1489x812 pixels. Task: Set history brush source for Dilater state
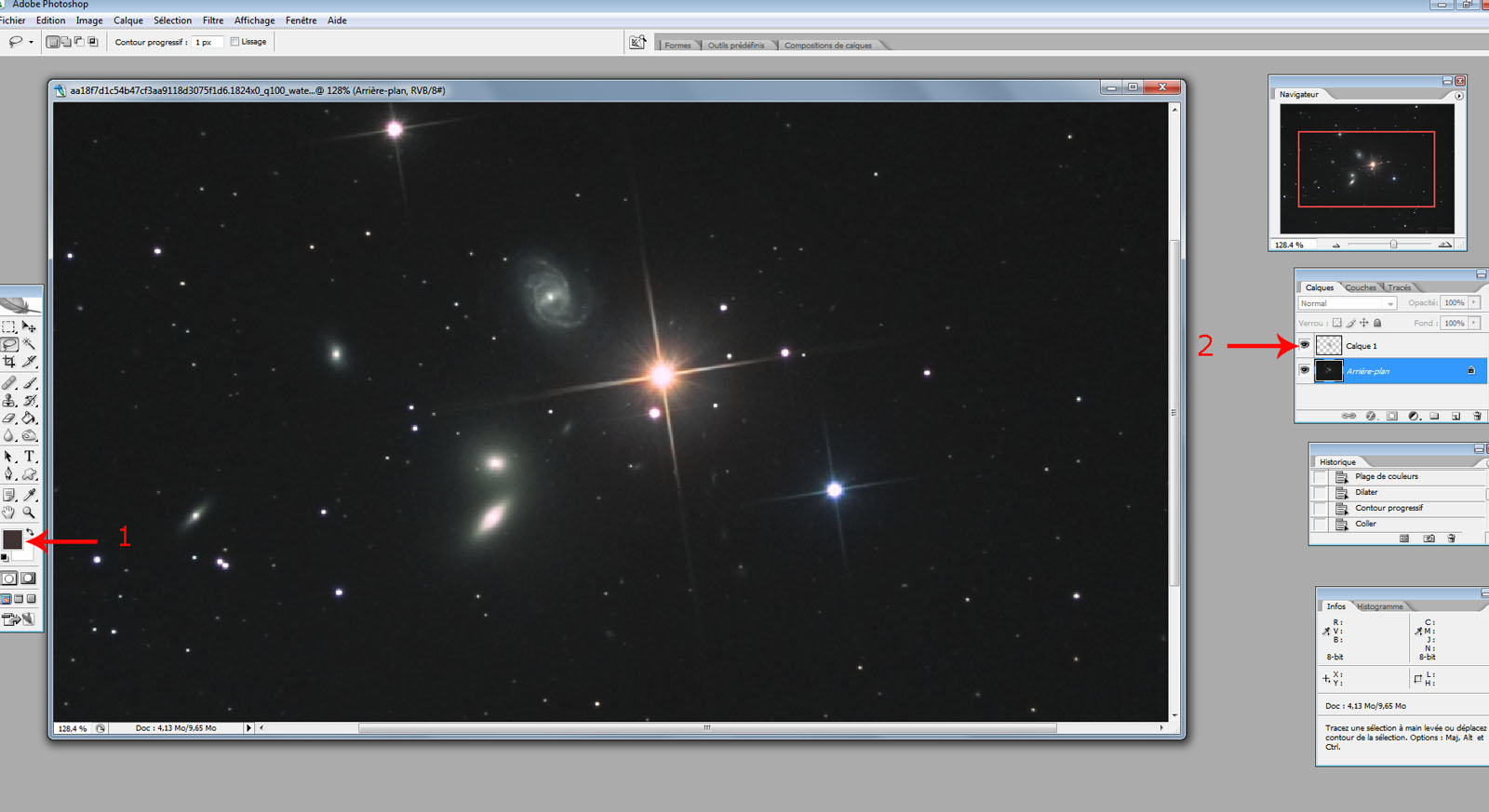tap(1320, 492)
